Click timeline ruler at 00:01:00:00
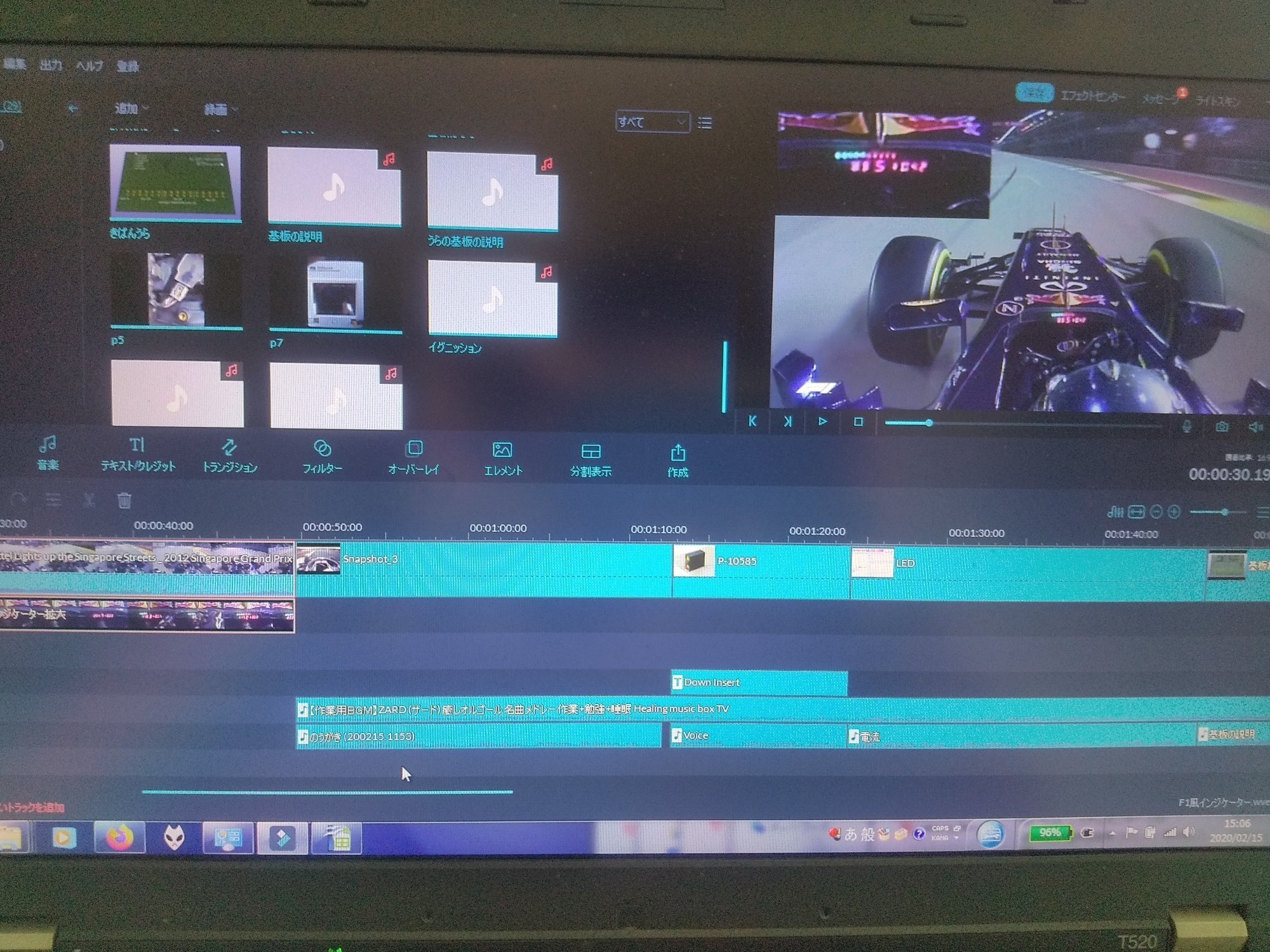The image size is (1270, 952). (x=498, y=528)
